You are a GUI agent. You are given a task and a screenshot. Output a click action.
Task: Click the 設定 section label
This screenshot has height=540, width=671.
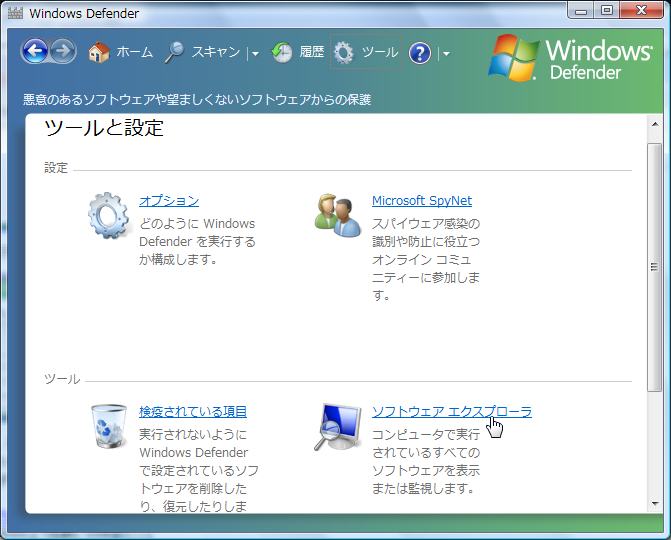pyautogui.click(x=56, y=167)
